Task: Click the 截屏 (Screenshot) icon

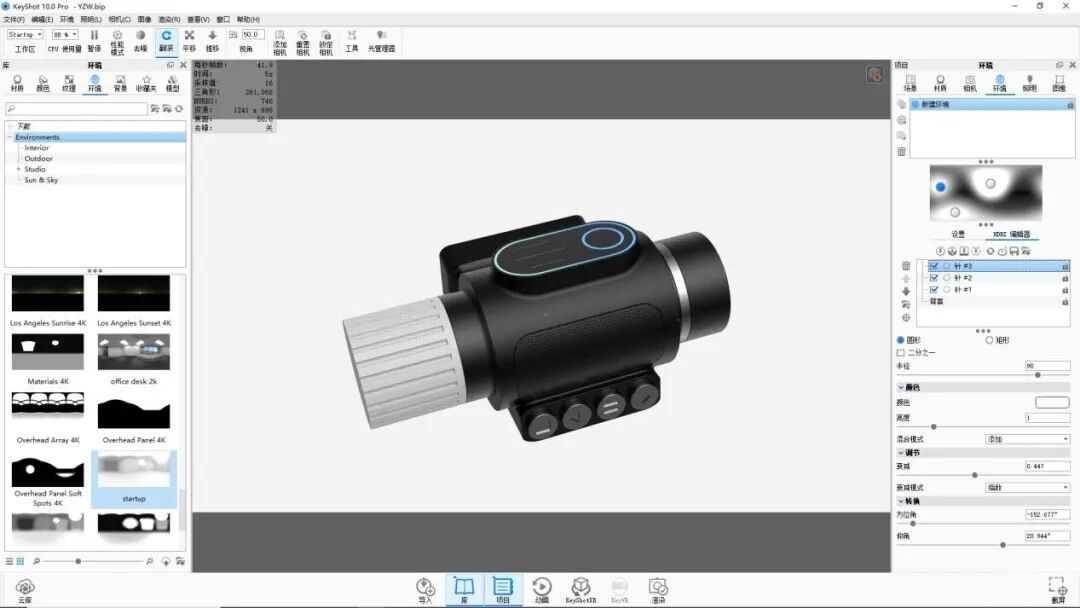Action: [1056, 589]
